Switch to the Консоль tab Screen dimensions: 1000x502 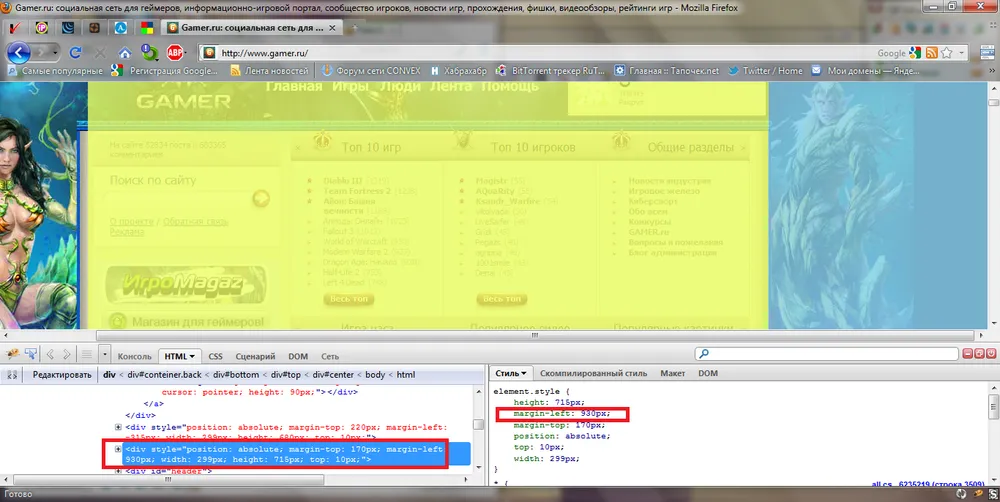pos(135,356)
